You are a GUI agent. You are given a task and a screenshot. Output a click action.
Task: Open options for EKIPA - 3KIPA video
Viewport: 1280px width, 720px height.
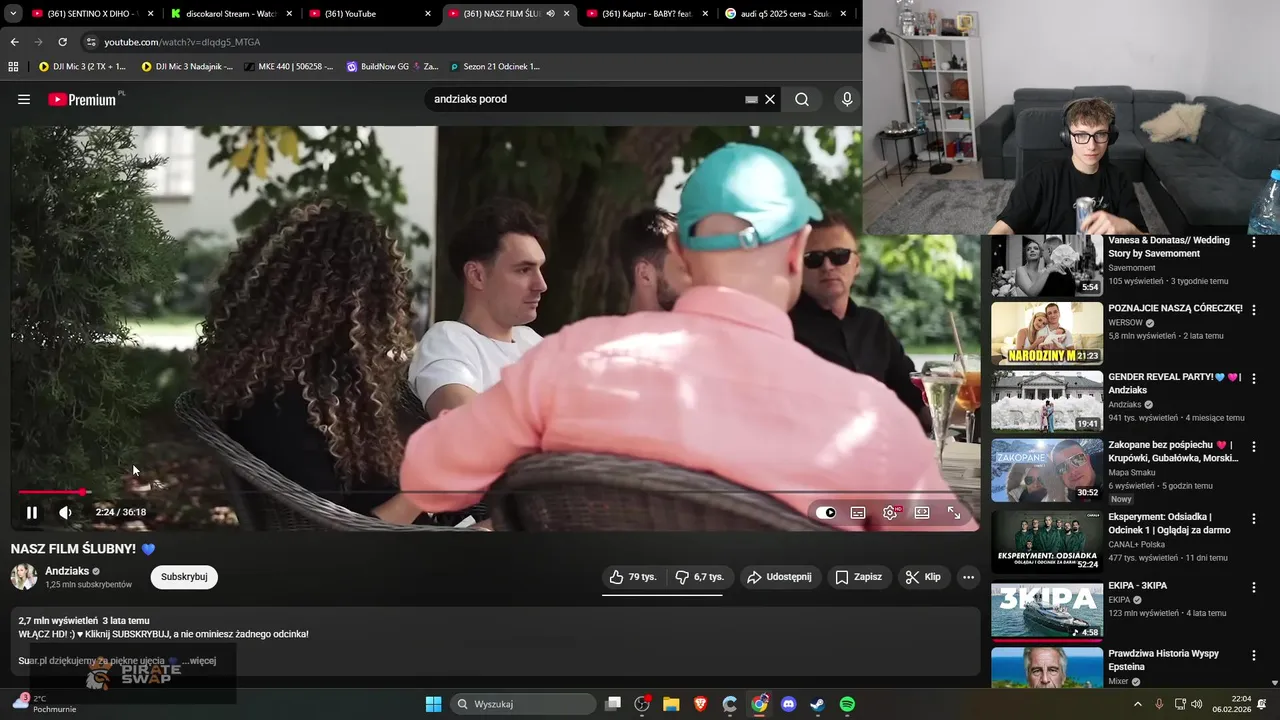[1253, 587]
